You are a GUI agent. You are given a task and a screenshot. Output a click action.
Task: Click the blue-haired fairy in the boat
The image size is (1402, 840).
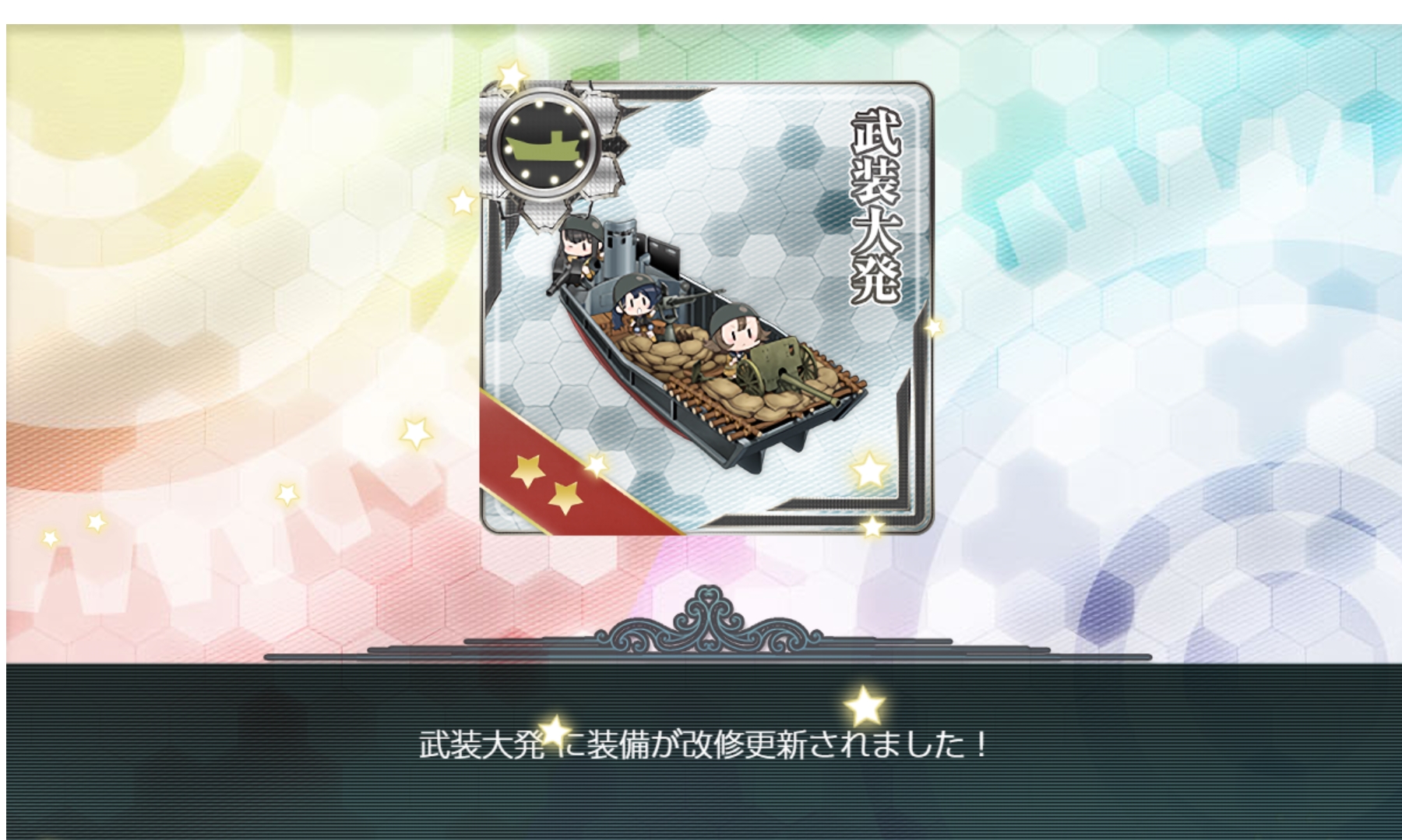(632, 305)
